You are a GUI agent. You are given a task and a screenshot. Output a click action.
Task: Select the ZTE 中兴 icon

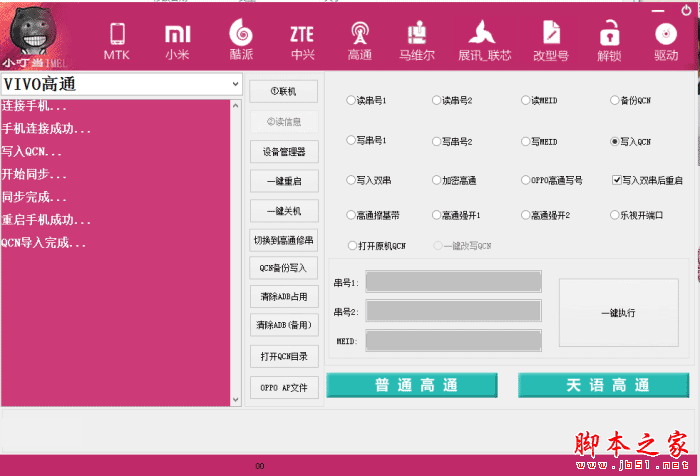[x=302, y=41]
